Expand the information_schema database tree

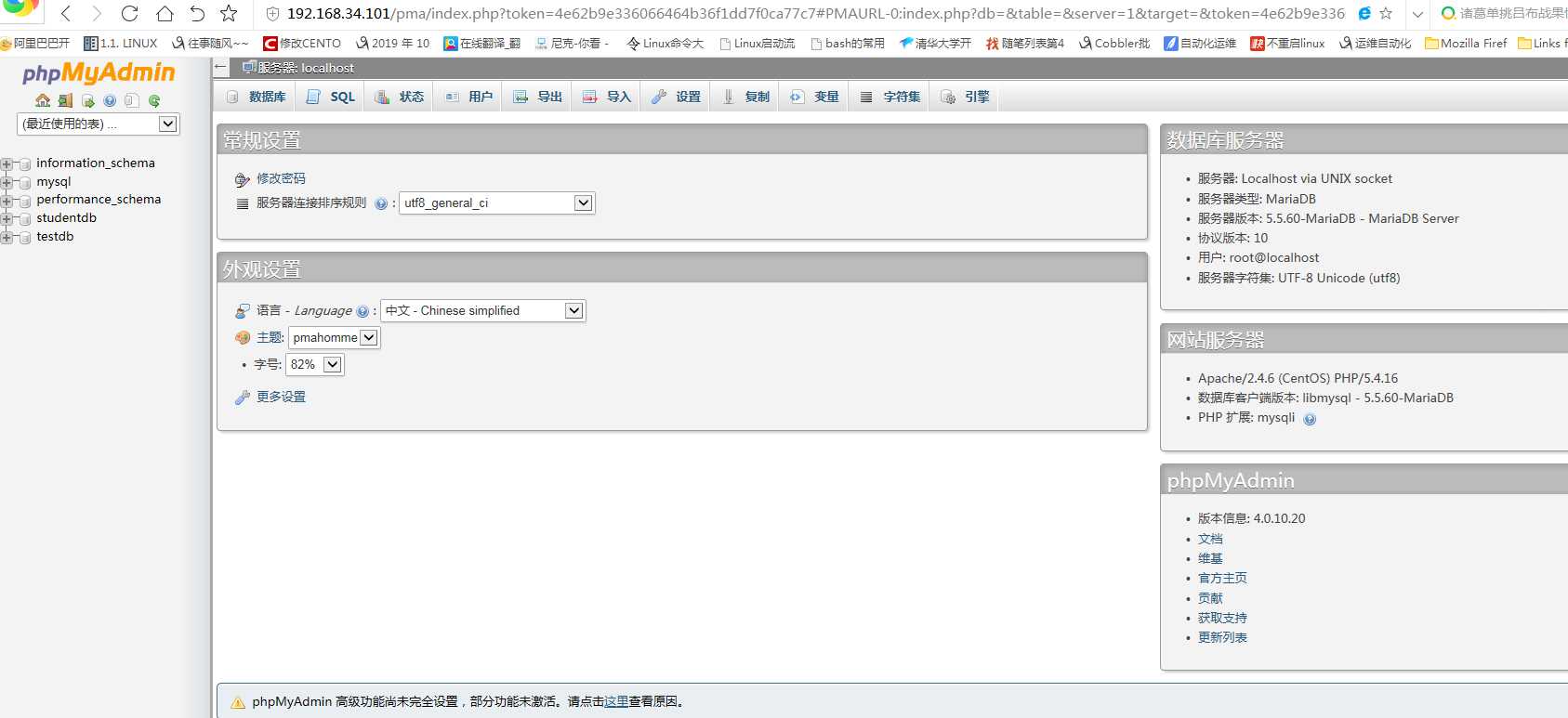(7, 163)
